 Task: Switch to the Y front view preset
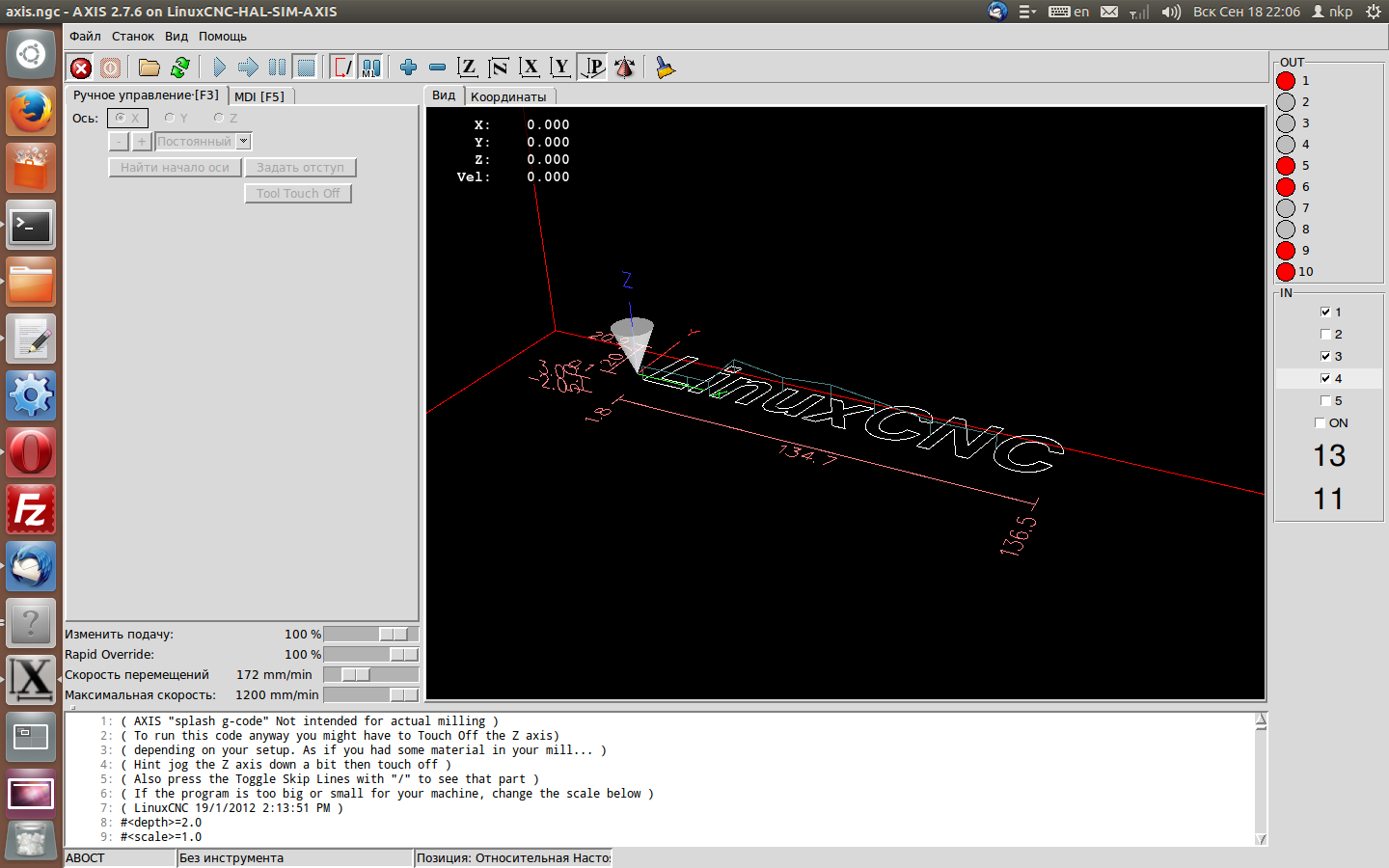(x=560, y=68)
